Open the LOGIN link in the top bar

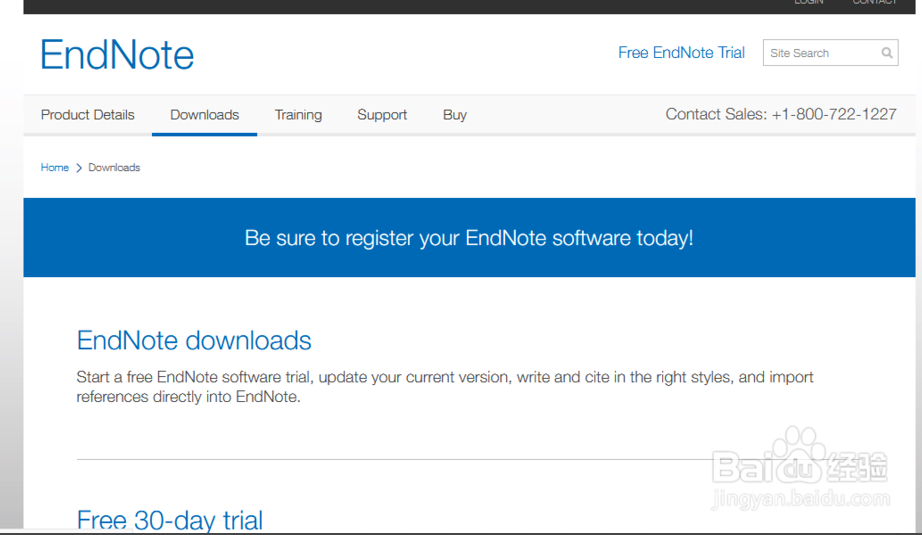809,2
